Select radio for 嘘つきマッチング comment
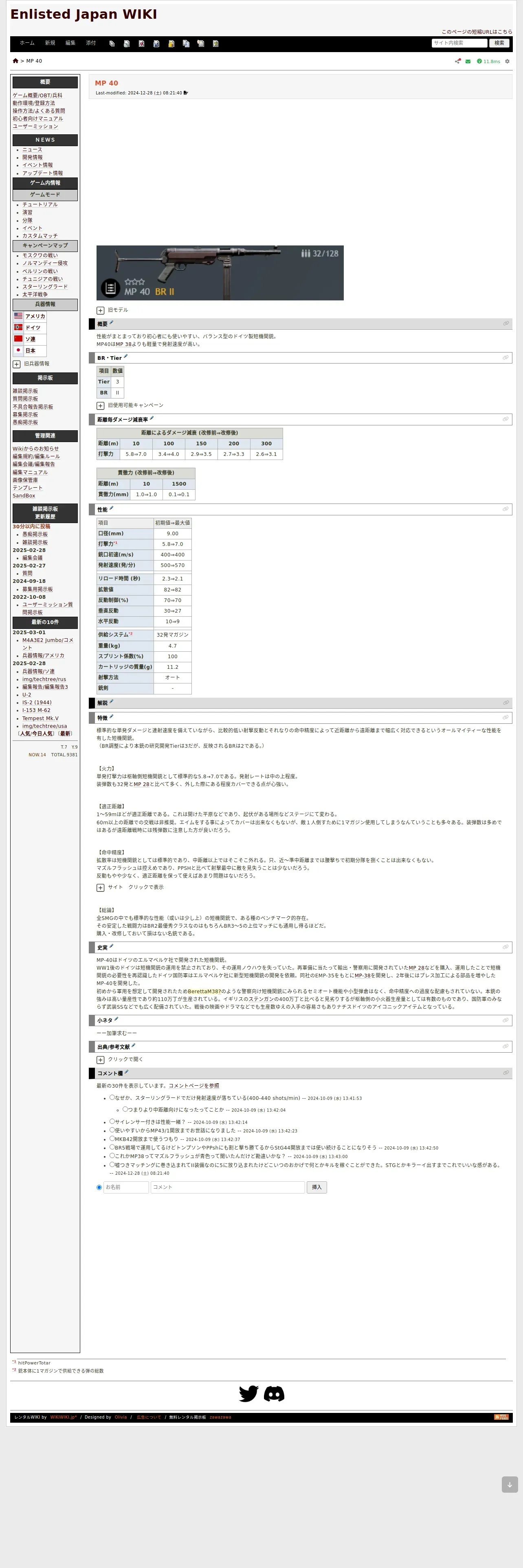 (112, 1165)
